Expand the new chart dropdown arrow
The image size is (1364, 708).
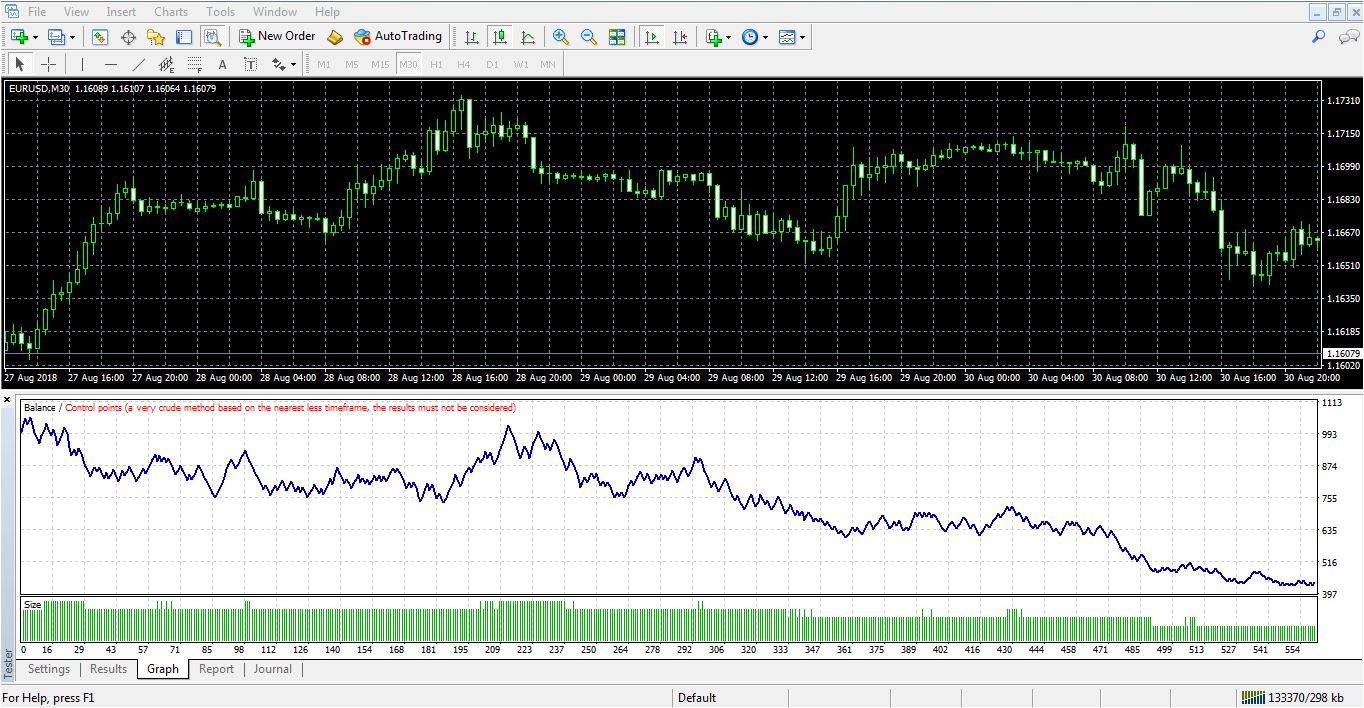pyautogui.click(x=36, y=37)
